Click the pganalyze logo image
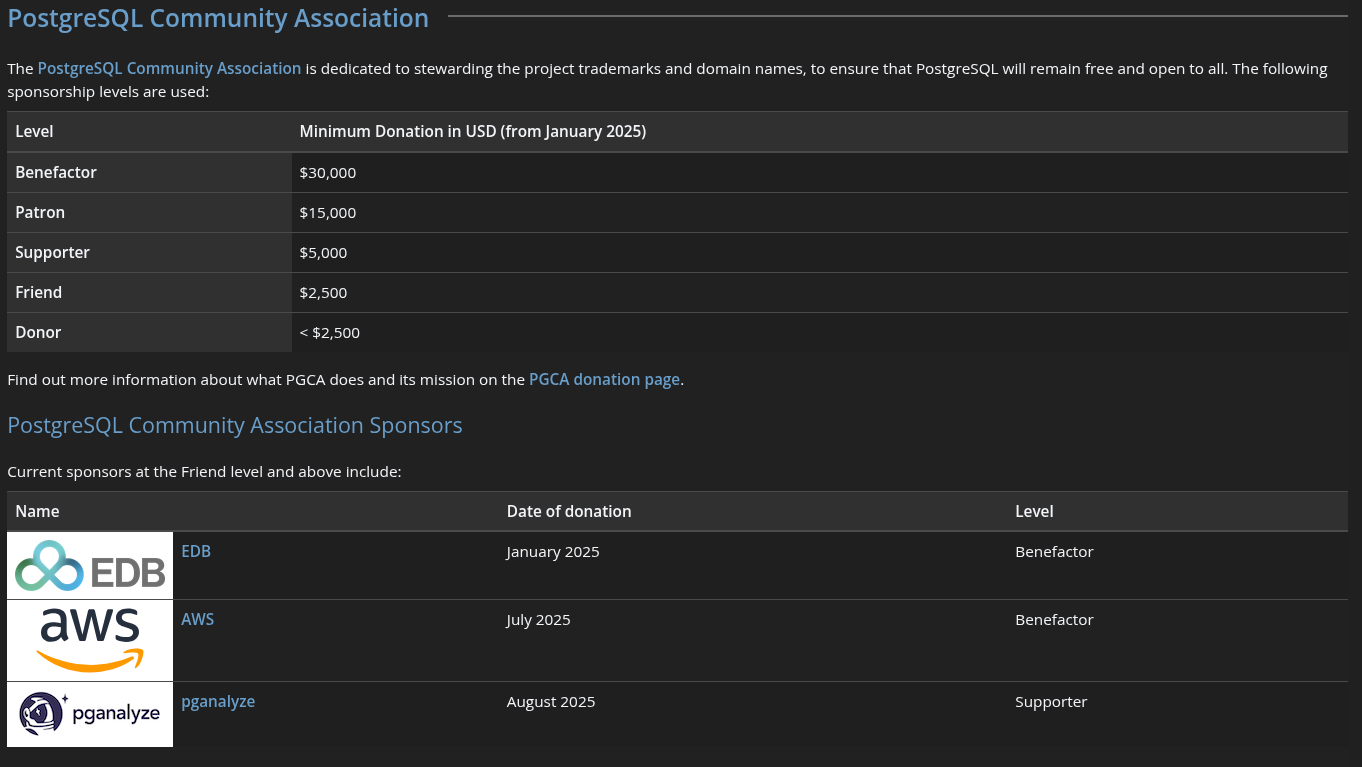 [90, 714]
